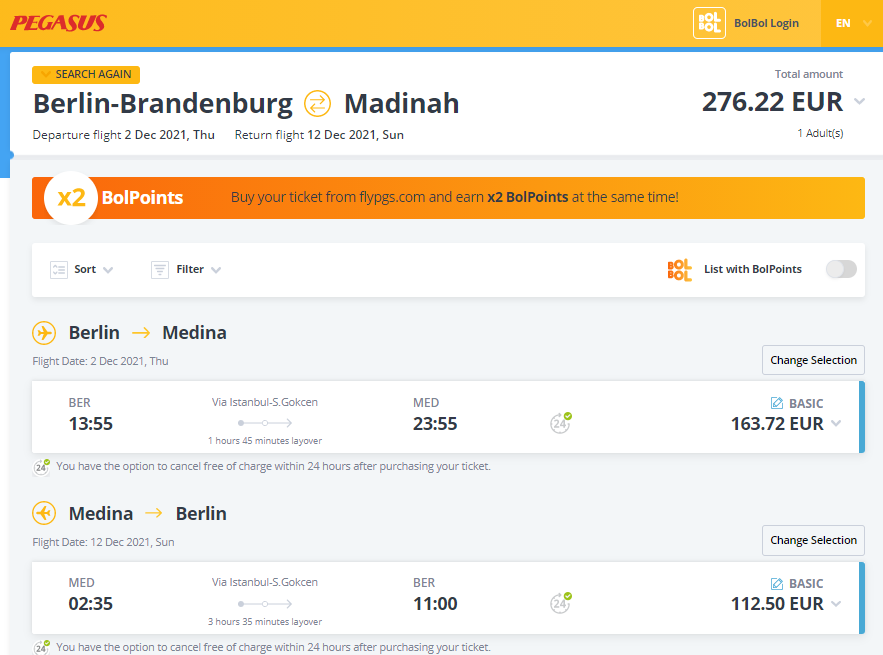The width and height of the screenshot is (883, 655).
Task: Open the BolBol Login link
Action: [766, 23]
